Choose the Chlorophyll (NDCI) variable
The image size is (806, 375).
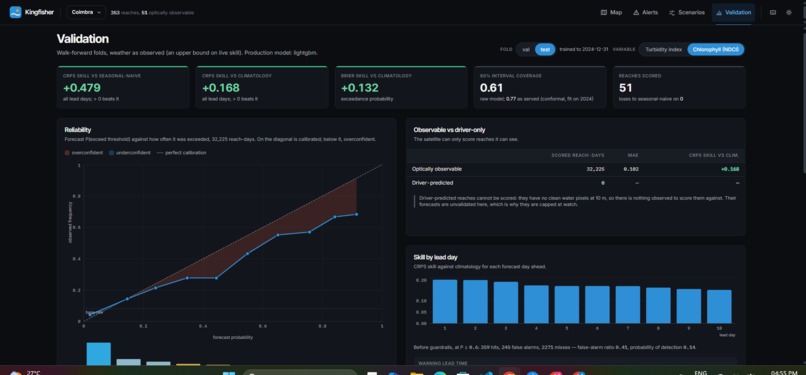(x=716, y=49)
